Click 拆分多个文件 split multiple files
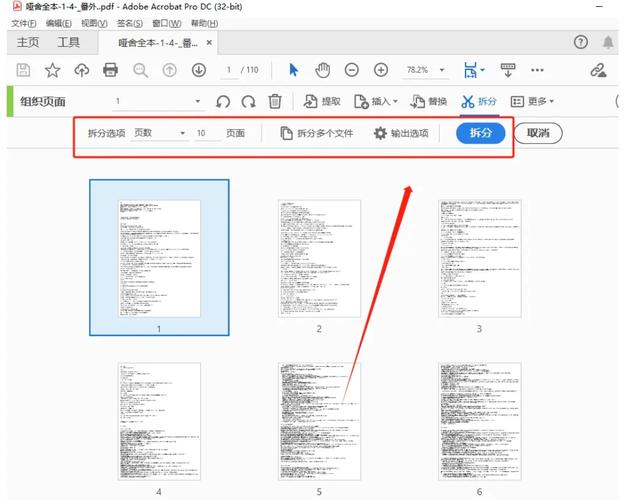The height and width of the screenshot is (500, 640). [x=317, y=133]
